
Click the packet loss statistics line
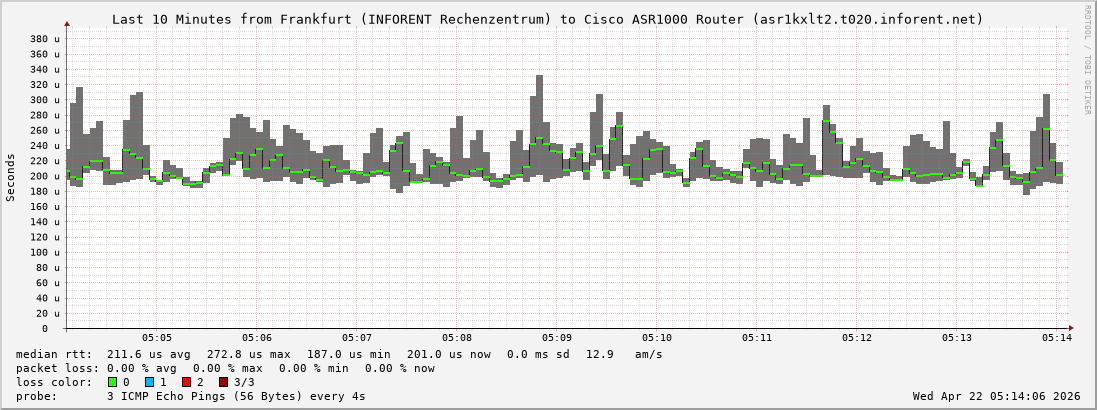225,368
